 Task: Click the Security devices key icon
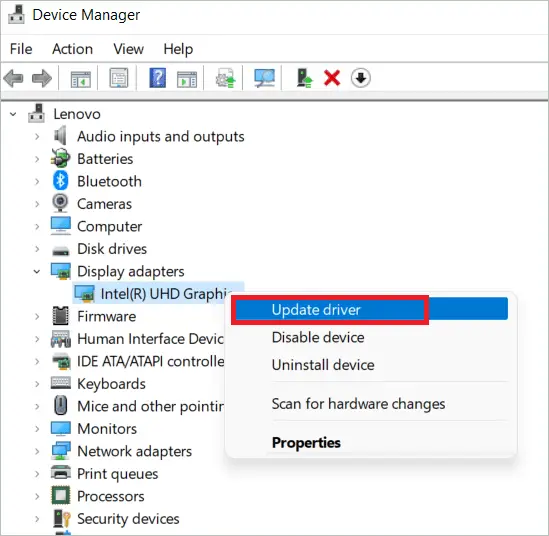pos(62,518)
